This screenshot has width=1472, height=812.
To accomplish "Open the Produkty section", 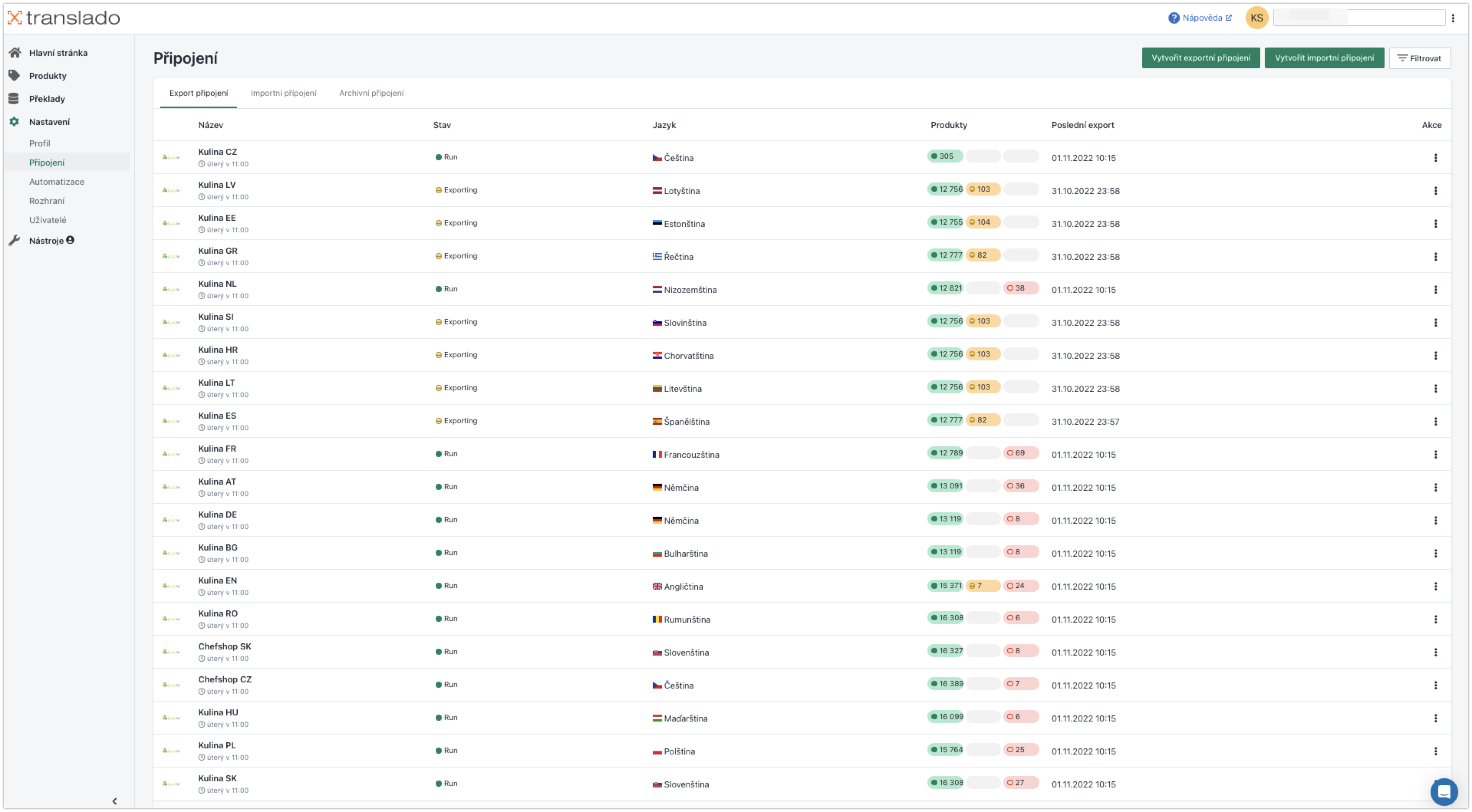I will [48, 76].
